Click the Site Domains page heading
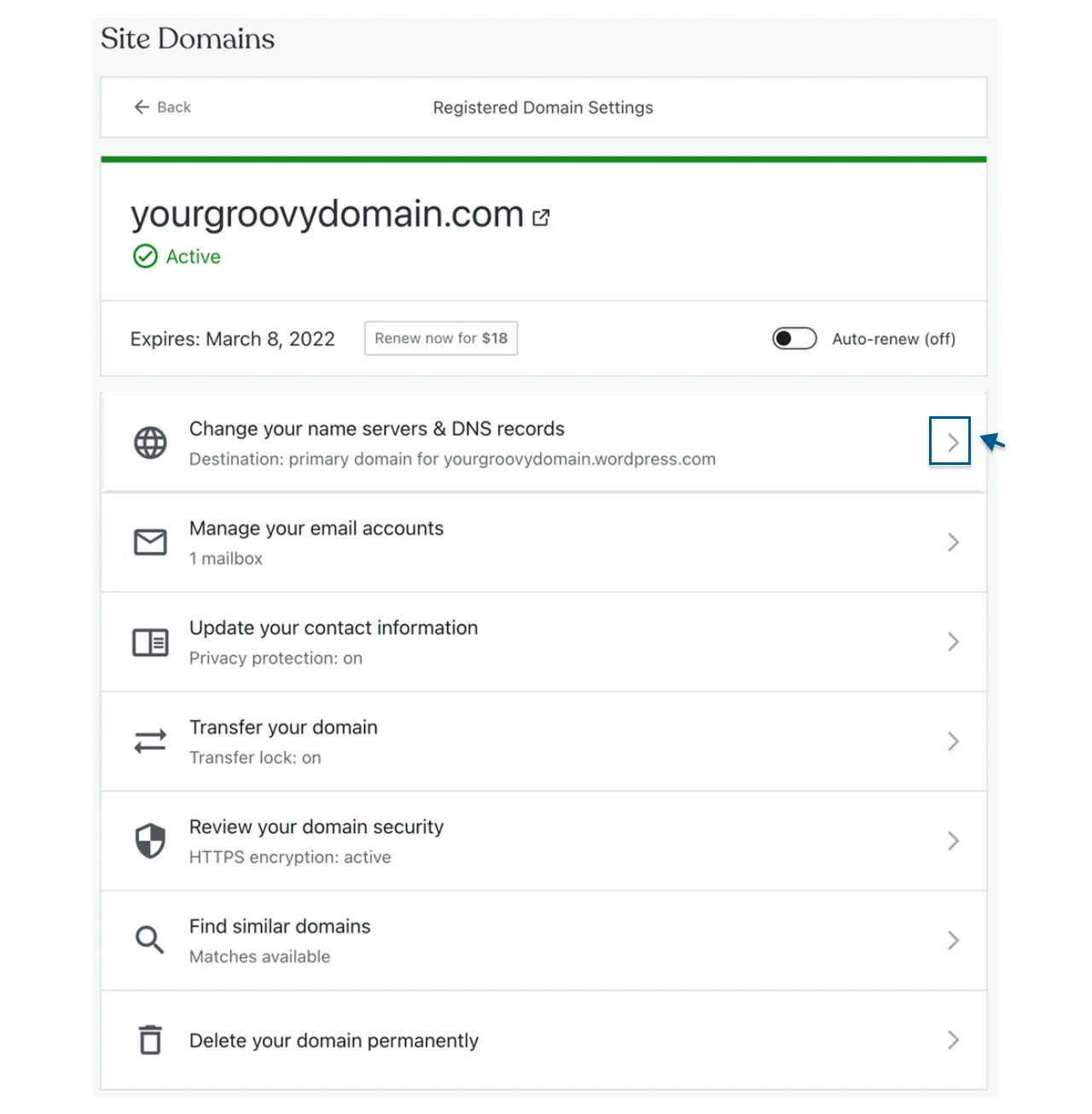The image size is (1092, 1114). tap(188, 38)
